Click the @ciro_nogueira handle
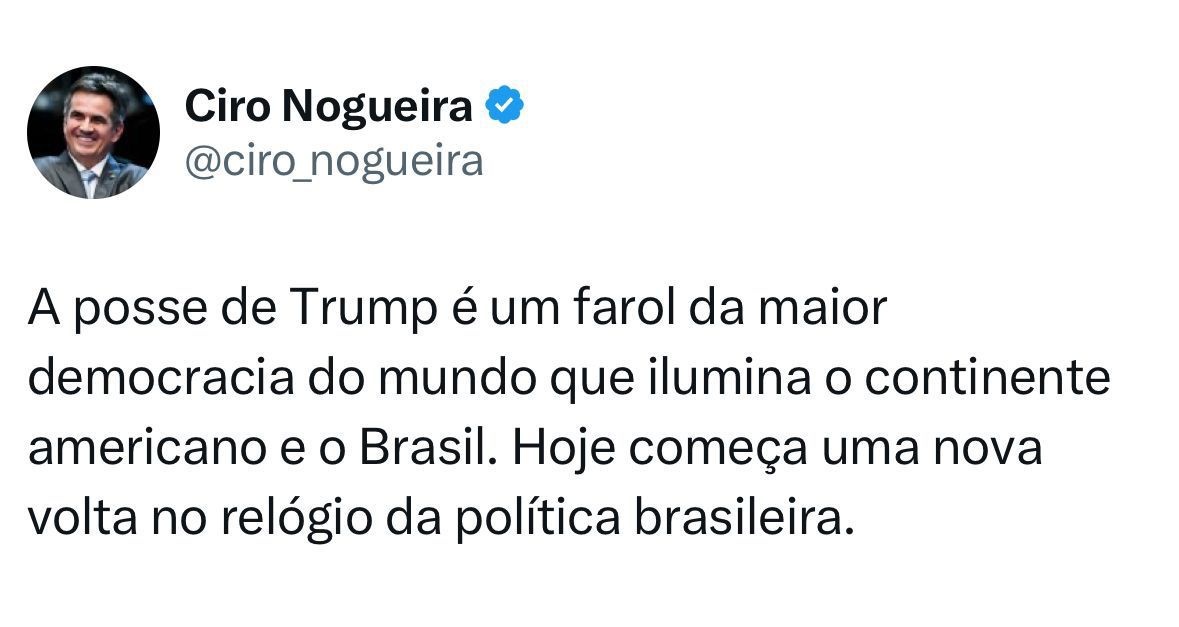The height and width of the screenshot is (627, 1179). coord(334,160)
